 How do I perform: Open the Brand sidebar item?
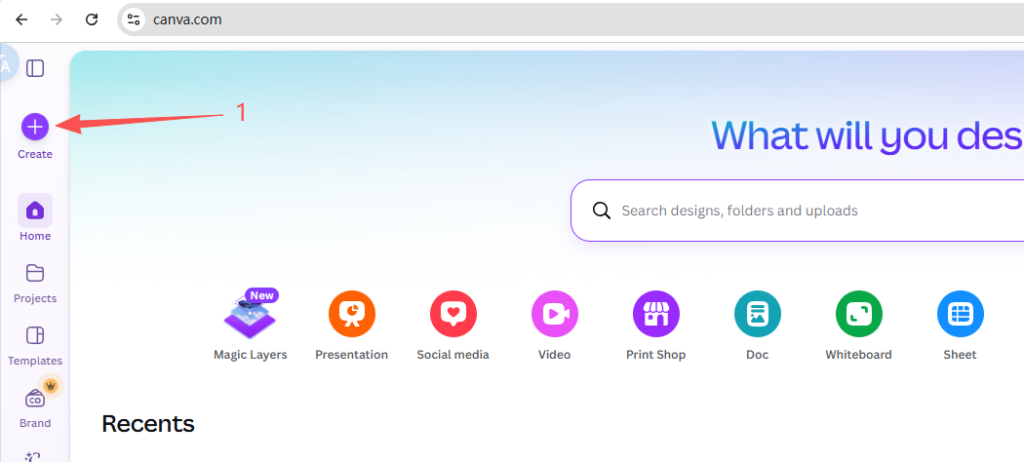(35, 408)
